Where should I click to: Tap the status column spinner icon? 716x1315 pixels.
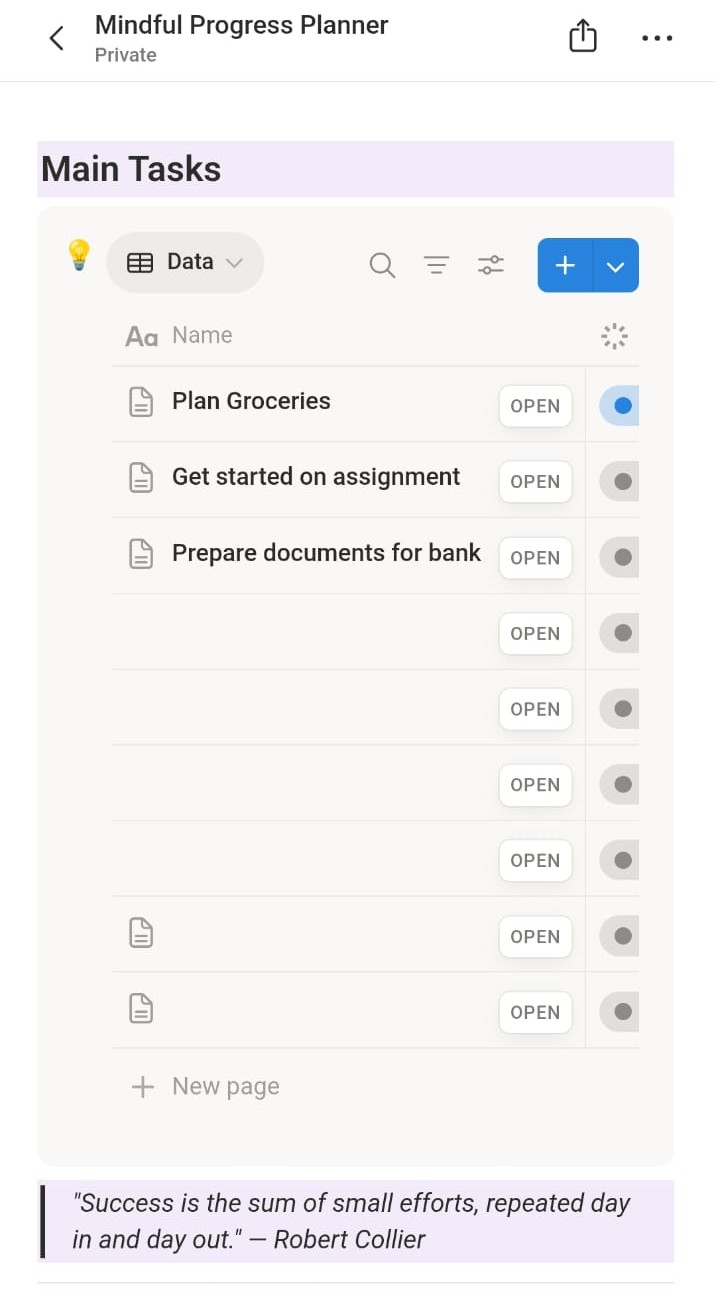coord(614,337)
